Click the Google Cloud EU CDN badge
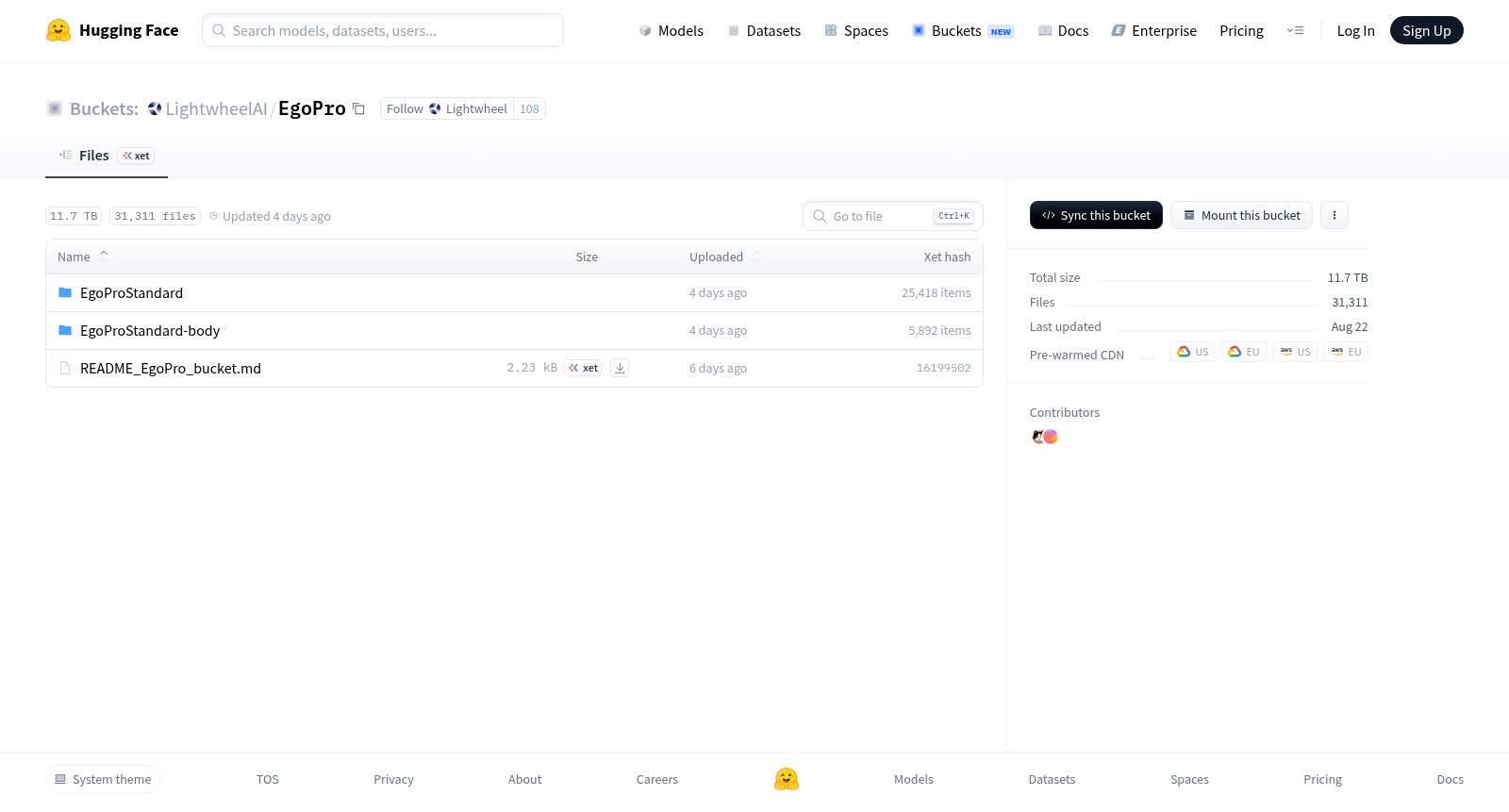This screenshot has height=812, width=1509. pos(1243,352)
